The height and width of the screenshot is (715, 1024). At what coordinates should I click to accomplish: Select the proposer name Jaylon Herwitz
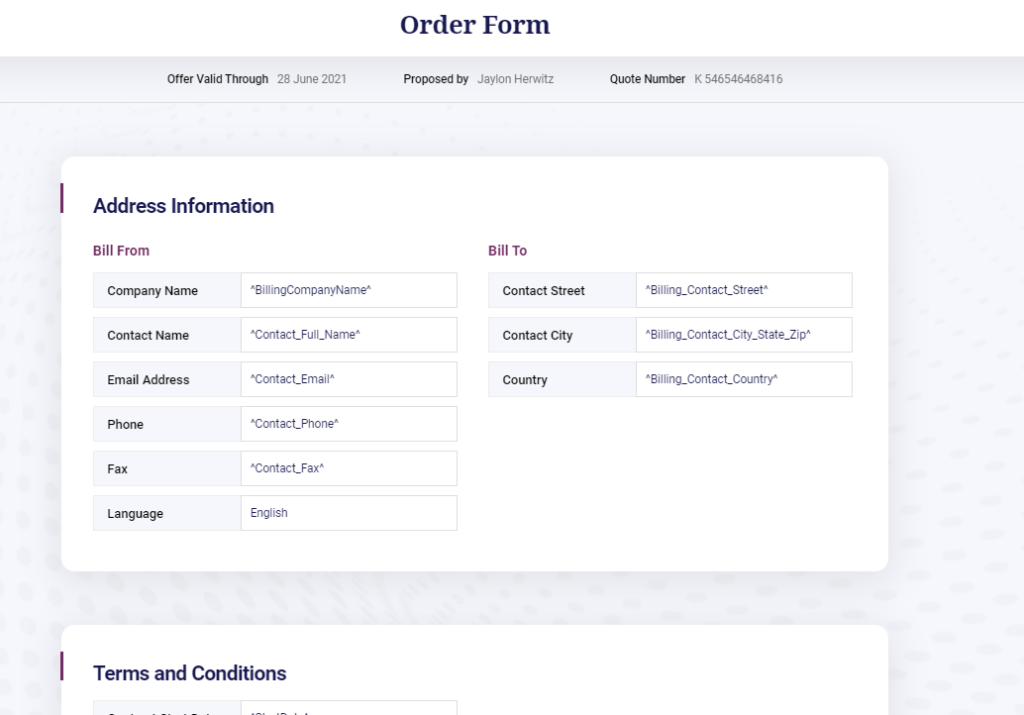(x=515, y=79)
